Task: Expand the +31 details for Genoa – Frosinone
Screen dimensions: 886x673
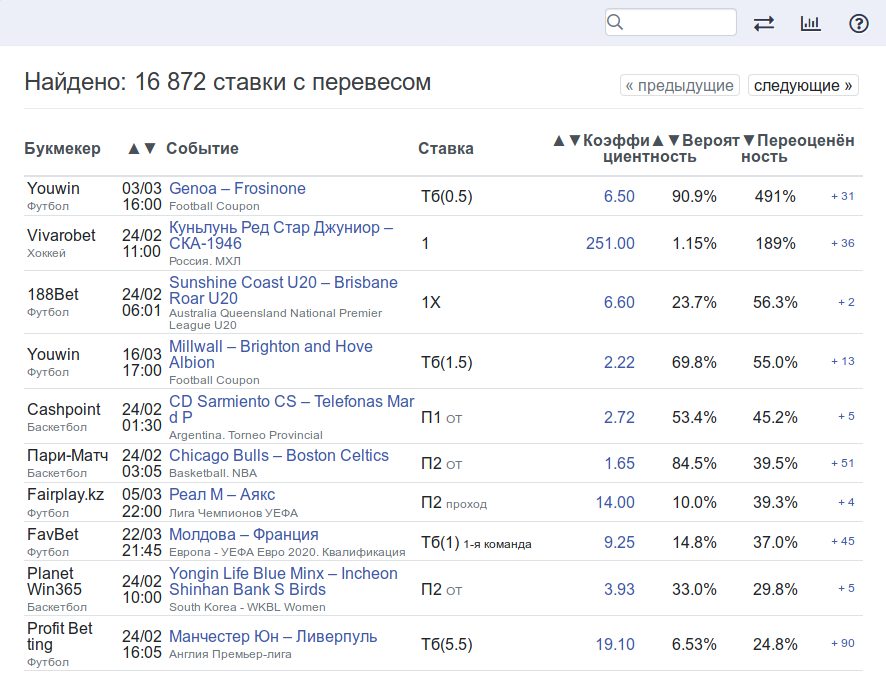Action: click(841, 197)
